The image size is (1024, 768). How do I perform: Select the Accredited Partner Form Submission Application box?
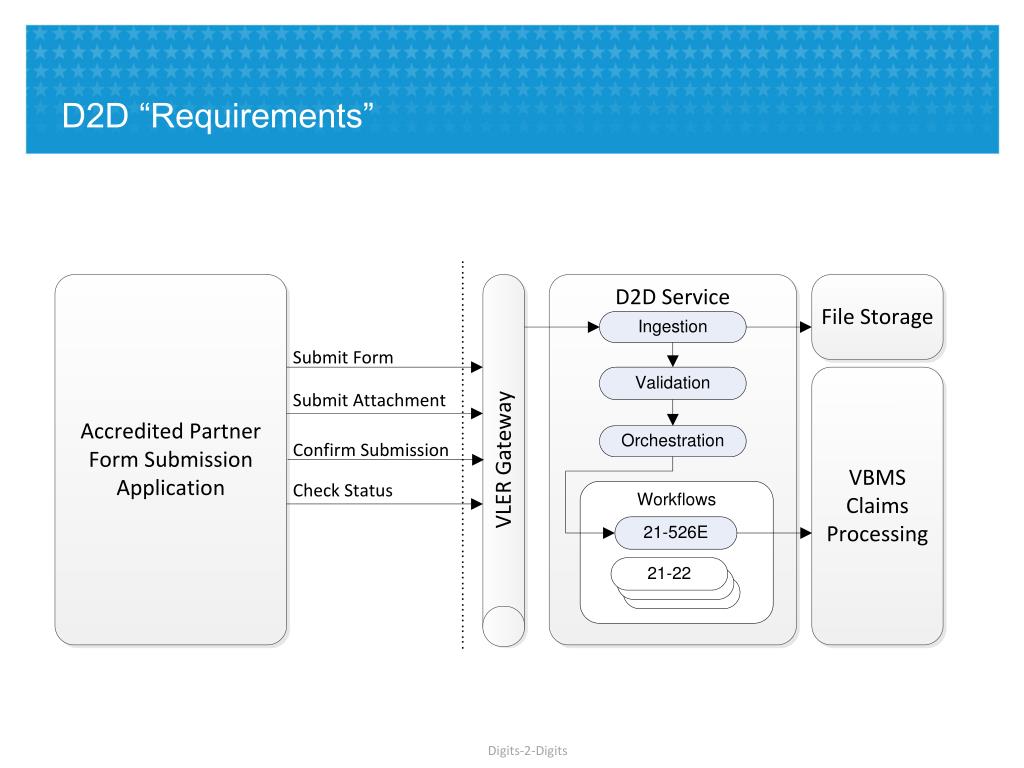tap(170, 460)
